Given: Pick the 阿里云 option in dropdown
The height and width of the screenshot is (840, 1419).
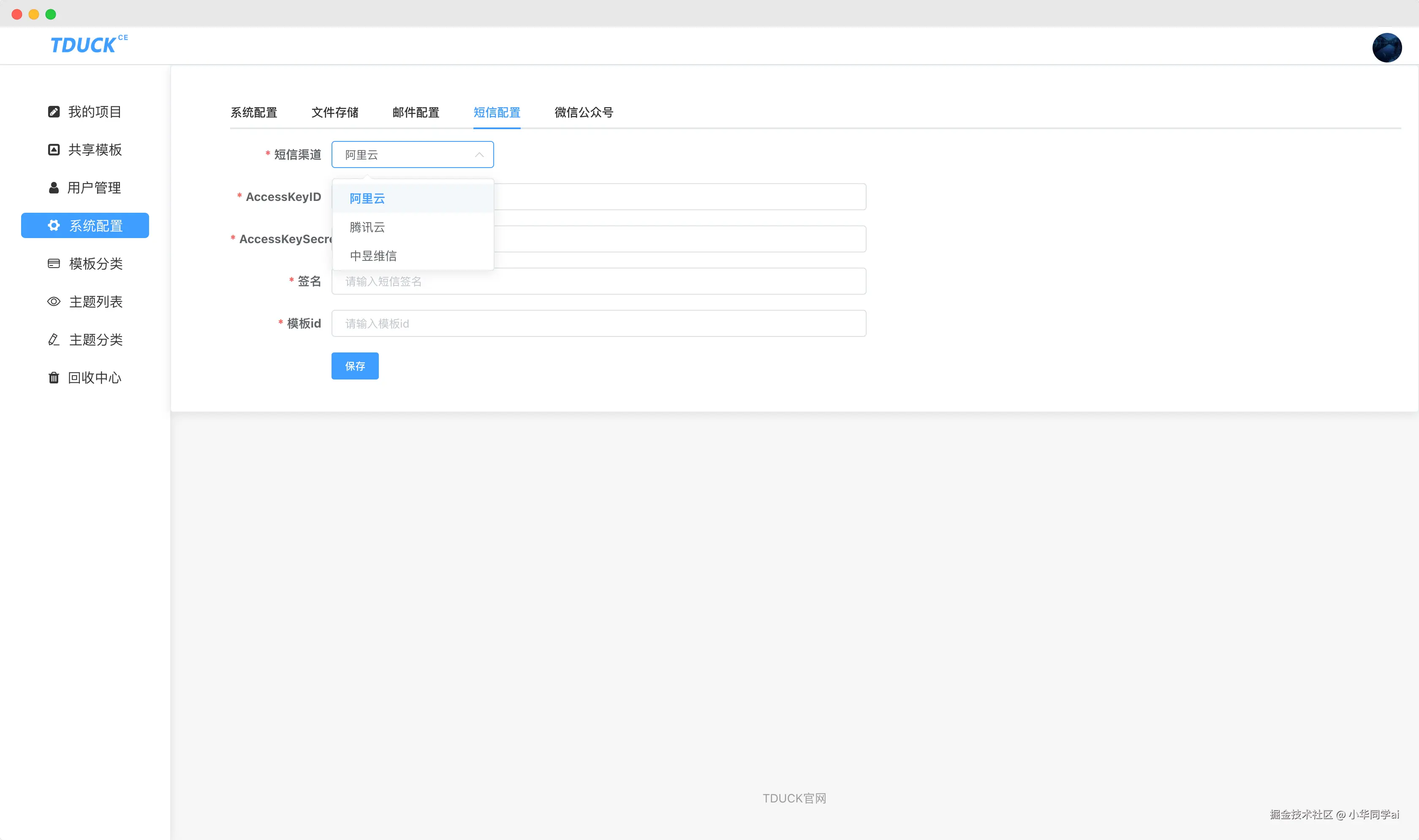Looking at the screenshot, I should (x=367, y=198).
